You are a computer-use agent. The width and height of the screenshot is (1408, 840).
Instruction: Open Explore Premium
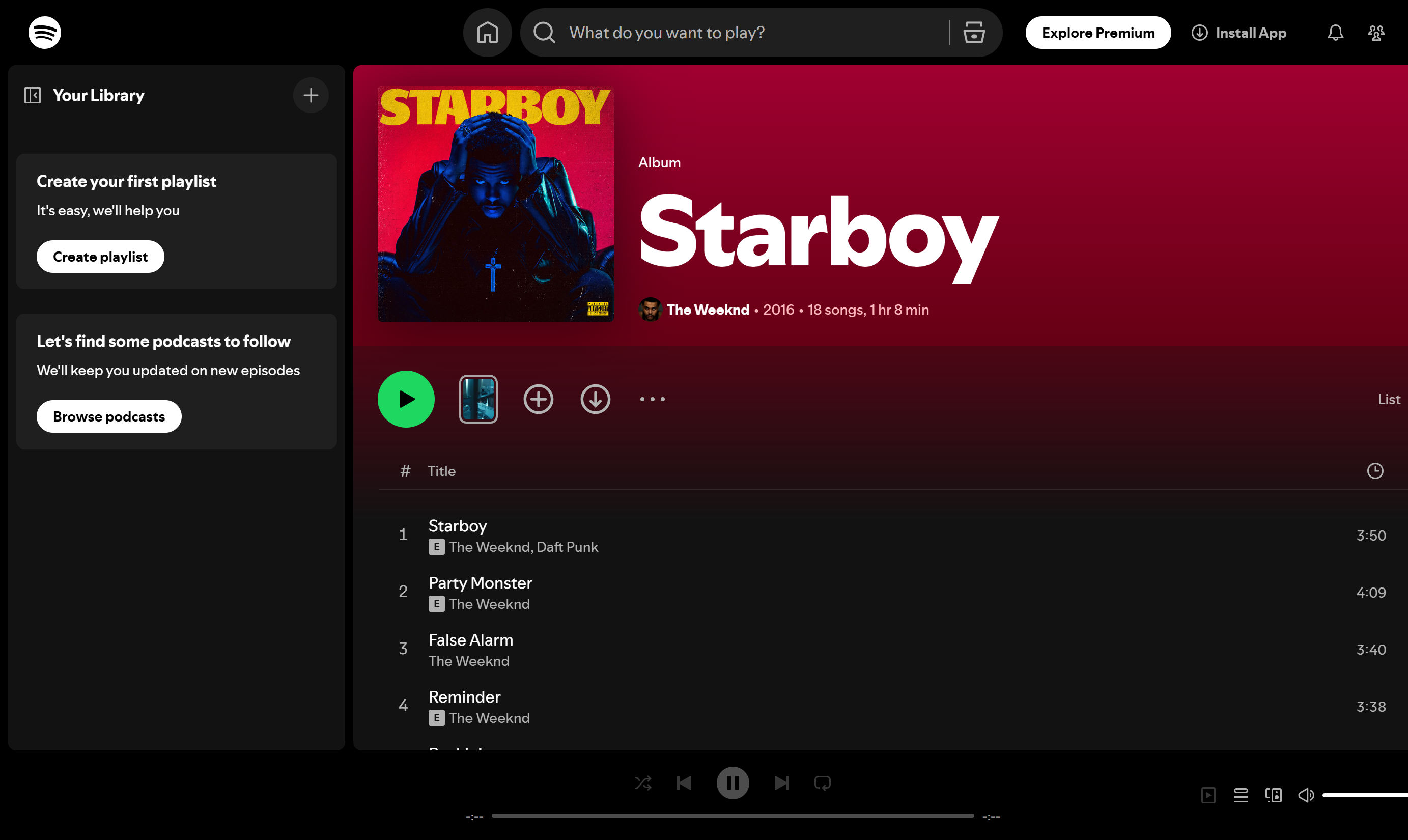pos(1097,32)
